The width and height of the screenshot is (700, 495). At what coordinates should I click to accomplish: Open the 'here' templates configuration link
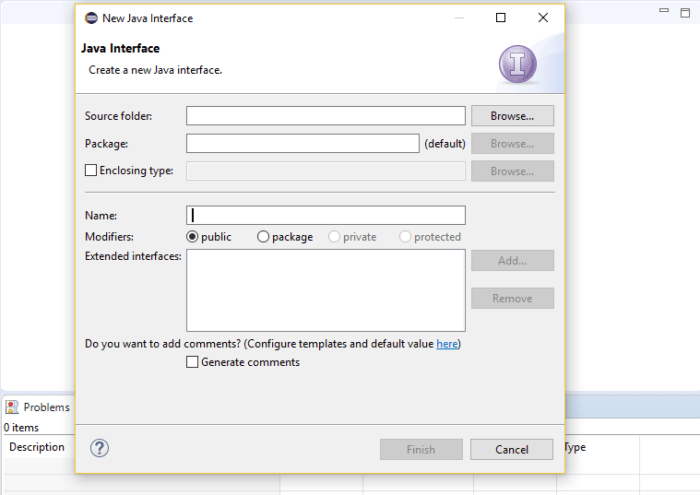(x=447, y=344)
